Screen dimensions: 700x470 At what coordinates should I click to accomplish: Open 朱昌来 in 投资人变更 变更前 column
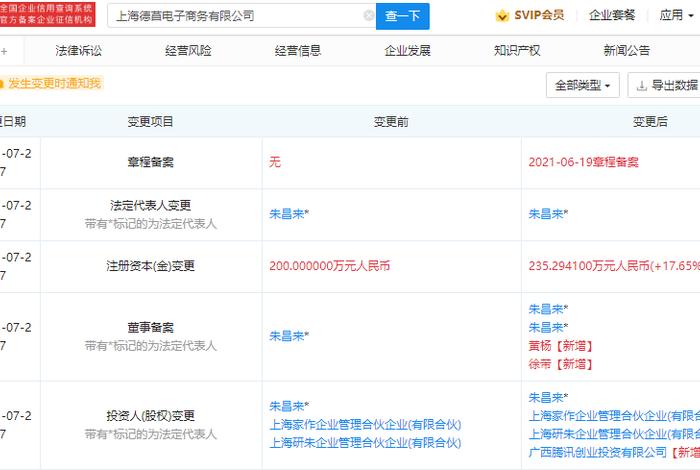pos(289,406)
